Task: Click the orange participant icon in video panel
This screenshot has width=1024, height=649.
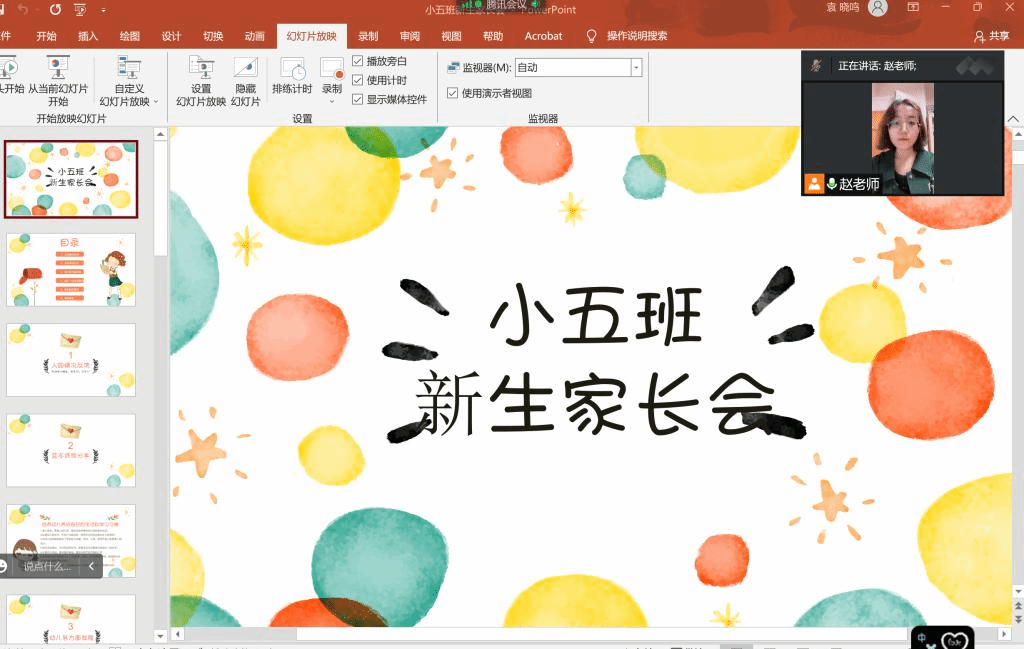Action: point(814,183)
